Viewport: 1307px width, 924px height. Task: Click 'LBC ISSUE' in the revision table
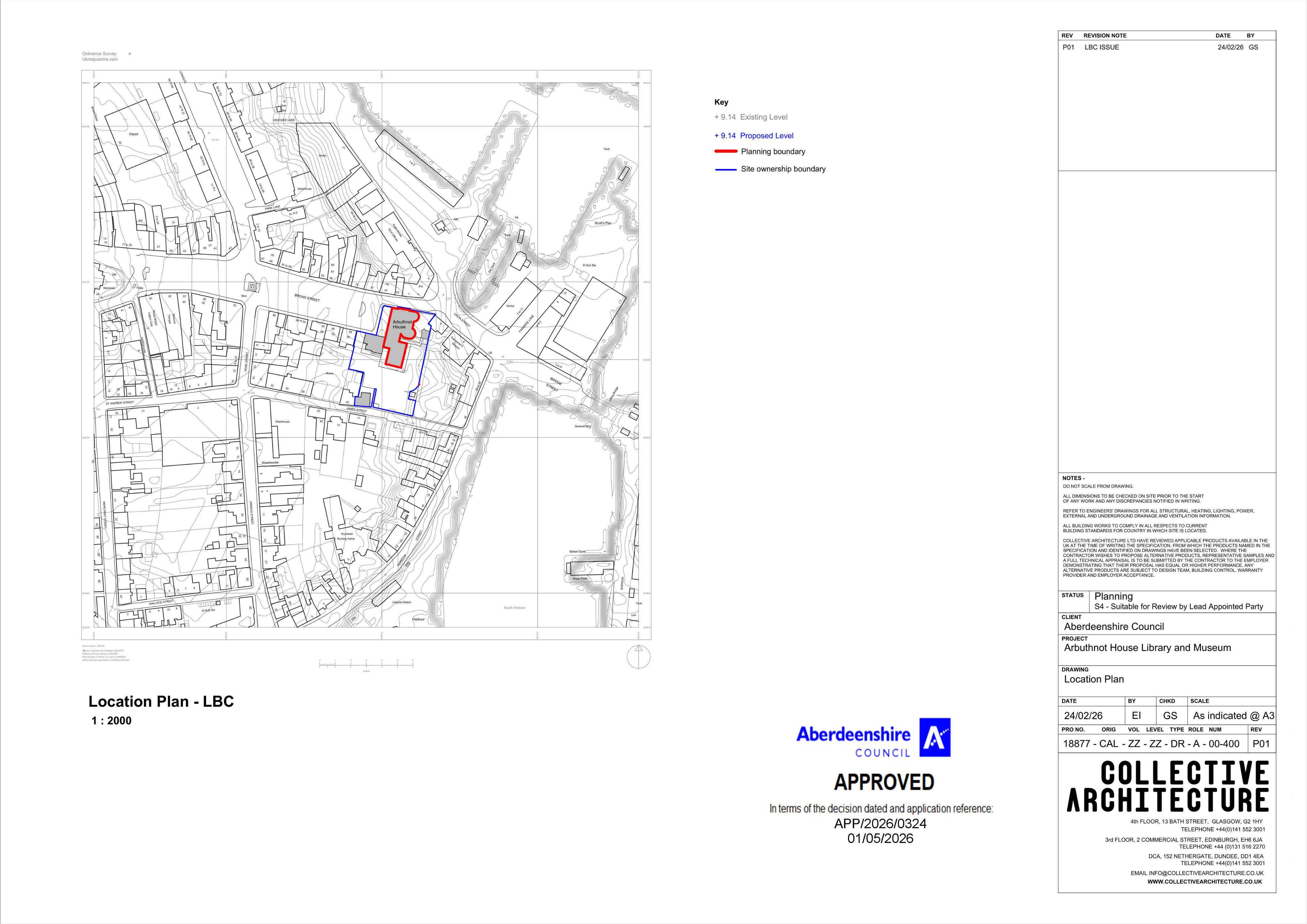1102,47
